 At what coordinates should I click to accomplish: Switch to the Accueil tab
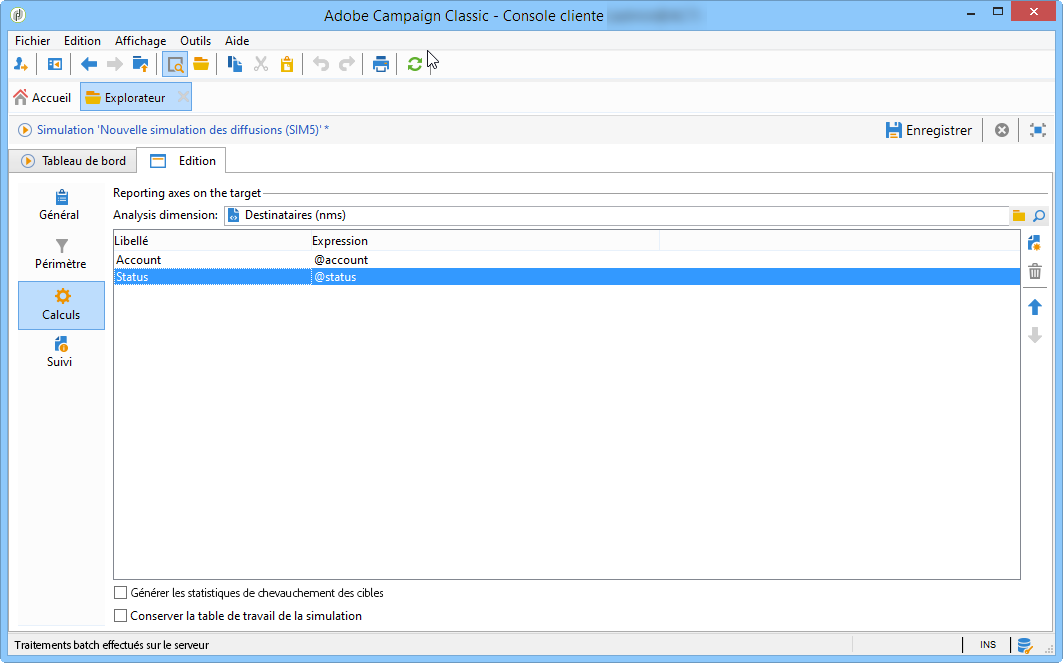pyautogui.click(x=42, y=98)
